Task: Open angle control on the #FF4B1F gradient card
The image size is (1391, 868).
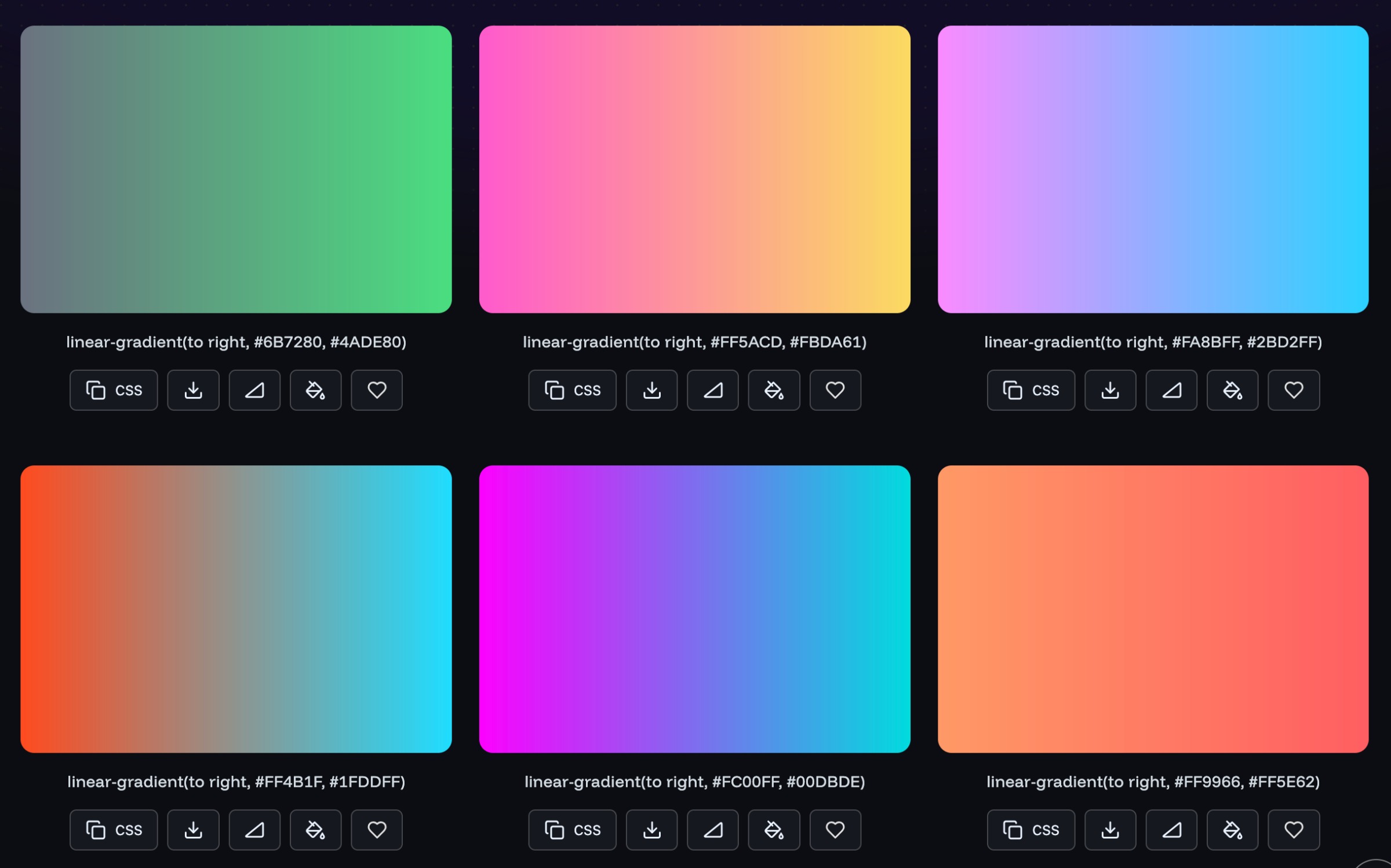Action: pos(254,829)
